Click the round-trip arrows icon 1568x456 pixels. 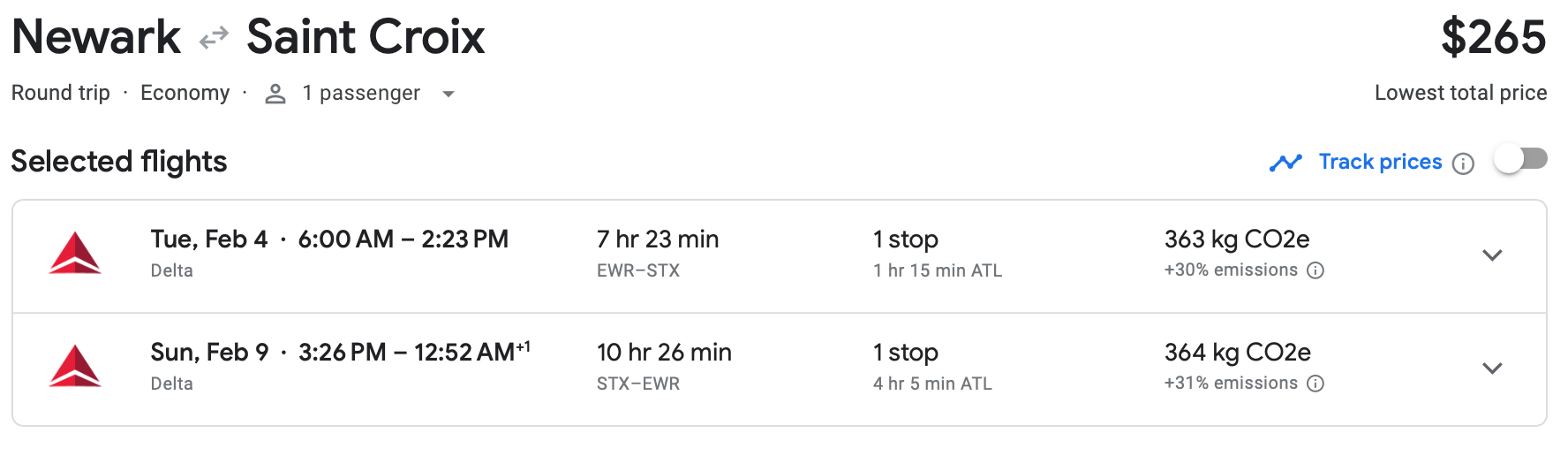(214, 38)
